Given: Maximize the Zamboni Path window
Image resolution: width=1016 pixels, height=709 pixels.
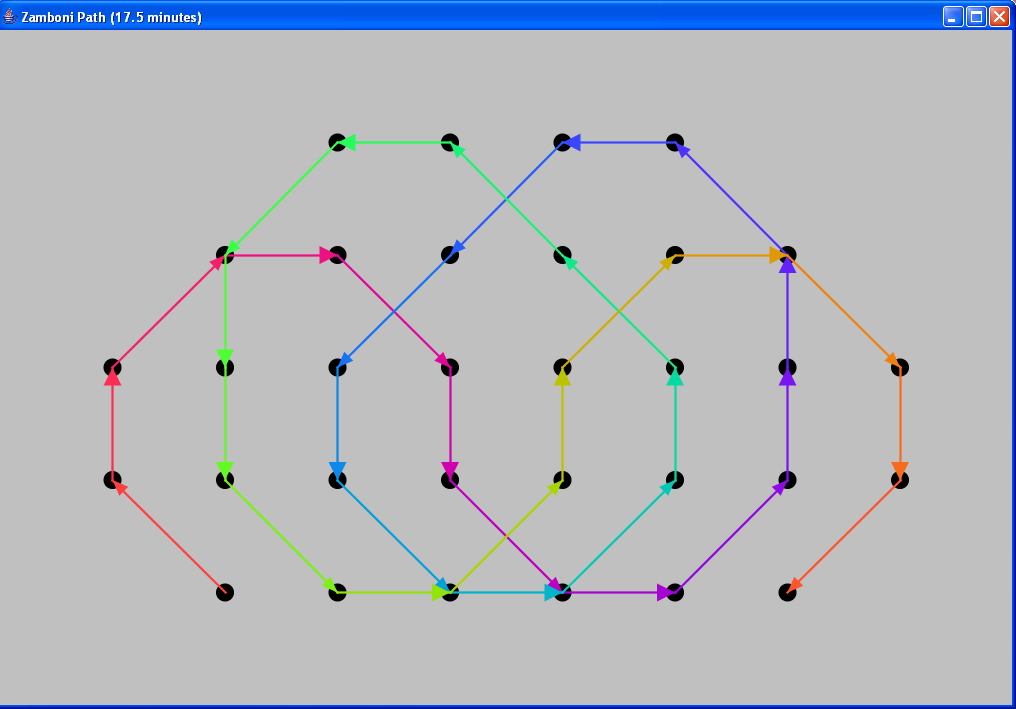Looking at the screenshot, I should pyautogui.click(x=976, y=17).
